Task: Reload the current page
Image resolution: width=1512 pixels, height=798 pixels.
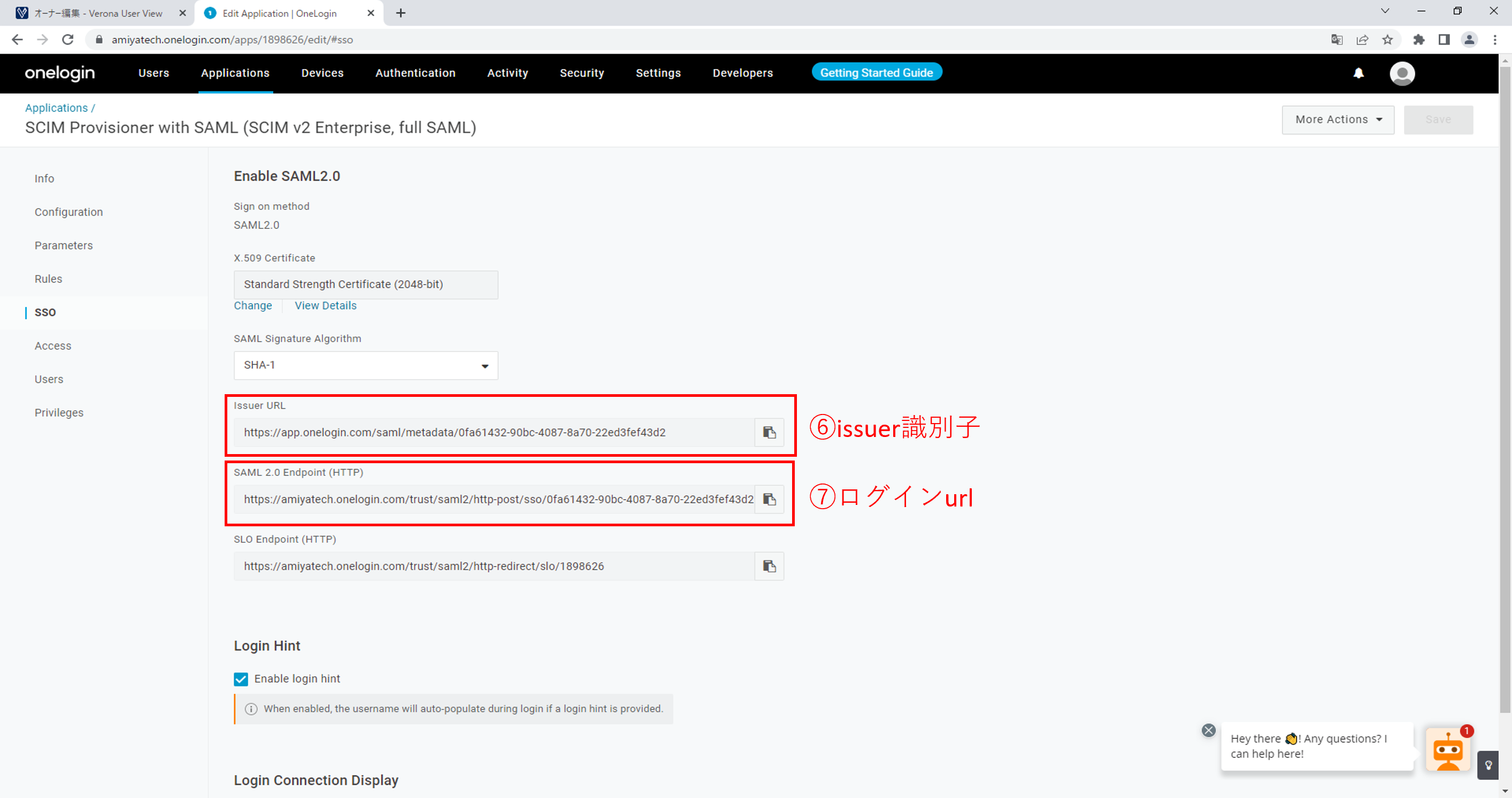Action: [68, 40]
